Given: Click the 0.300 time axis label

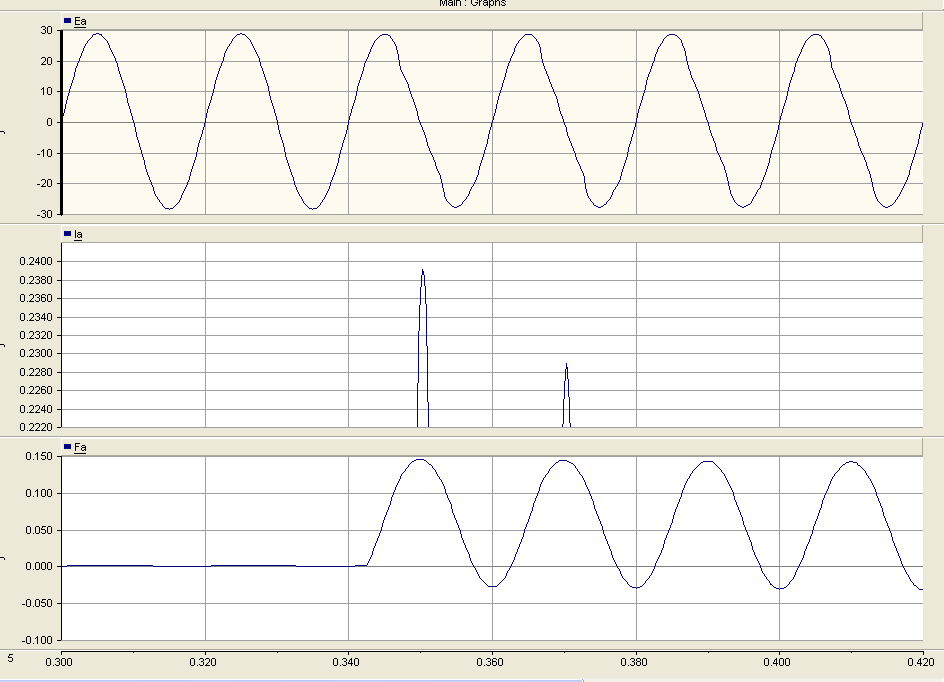Looking at the screenshot, I should (x=59, y=662).
